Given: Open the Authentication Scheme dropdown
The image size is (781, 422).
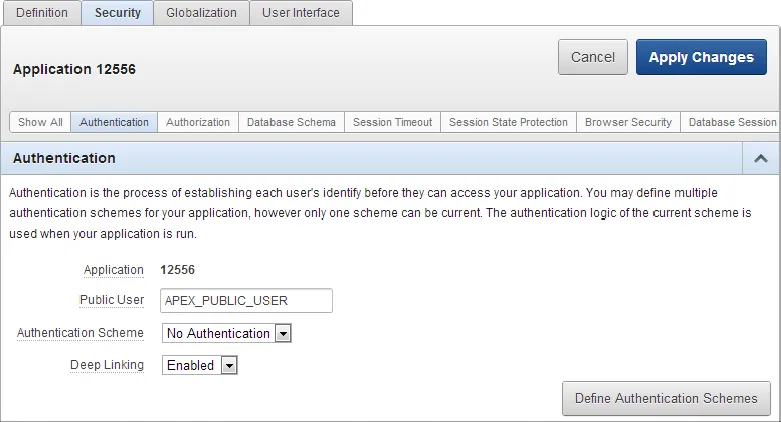Looking at the screenshot, I should pyautogui.click(x=226, y=333).
